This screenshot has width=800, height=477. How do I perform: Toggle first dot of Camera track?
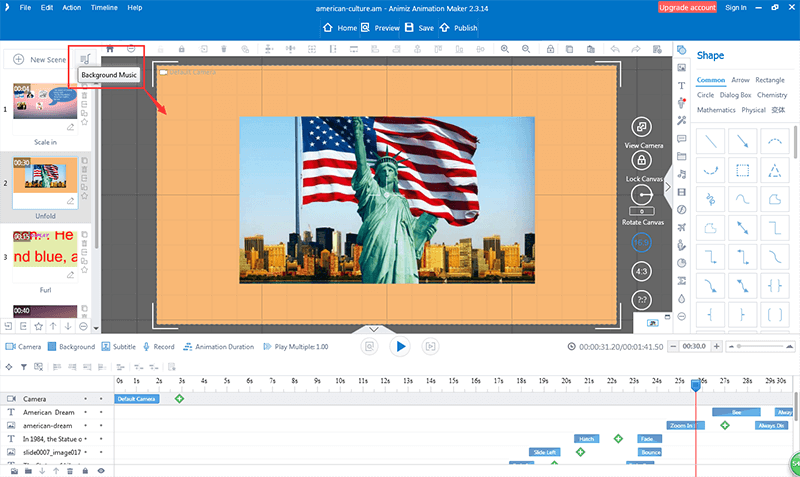coord(85,399)
